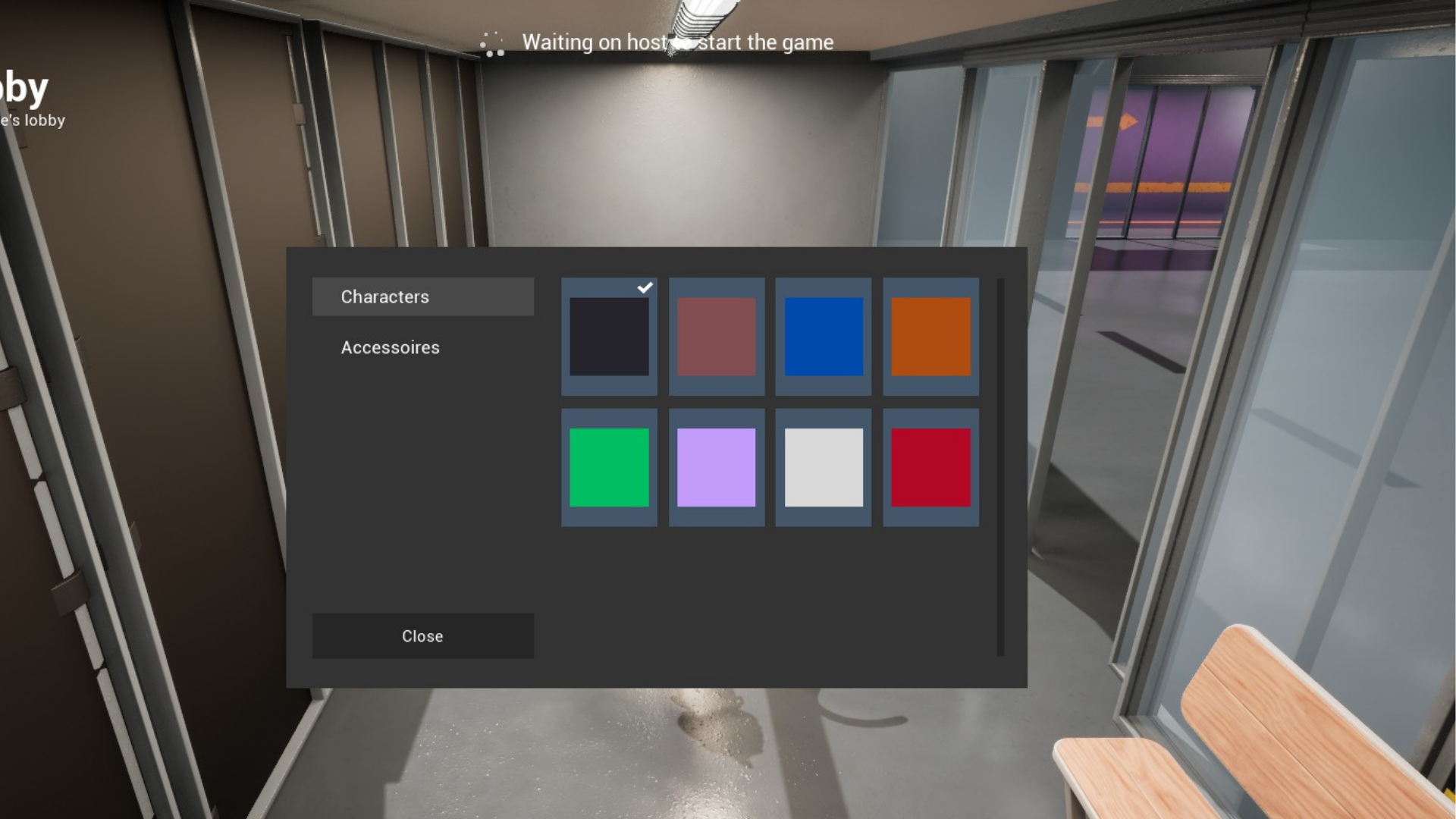Click the loading spinner icon at top
The height and width of the screenshot is (819, 1456).
(x=493, y=44)
